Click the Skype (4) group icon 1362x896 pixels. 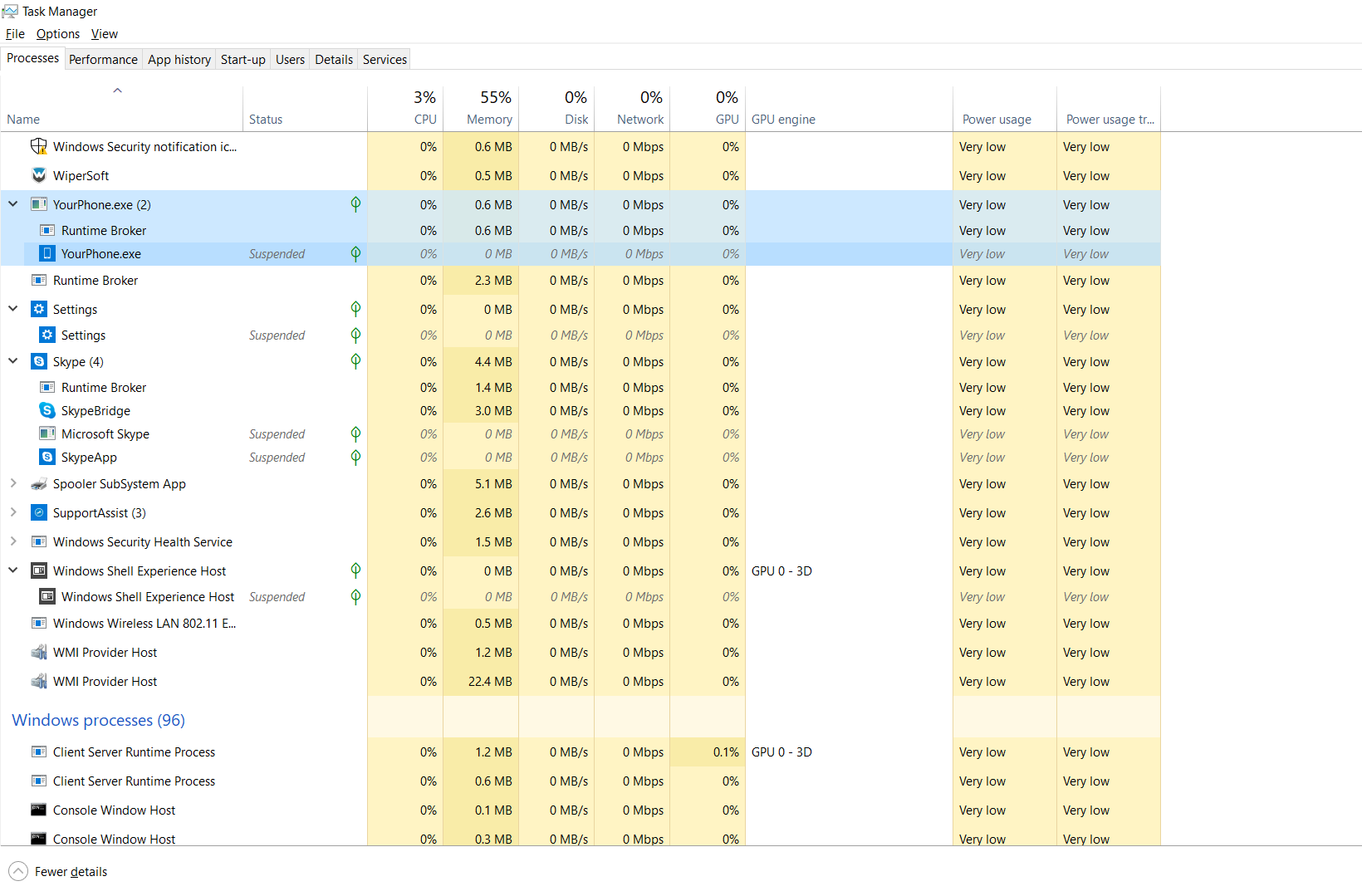38,361
